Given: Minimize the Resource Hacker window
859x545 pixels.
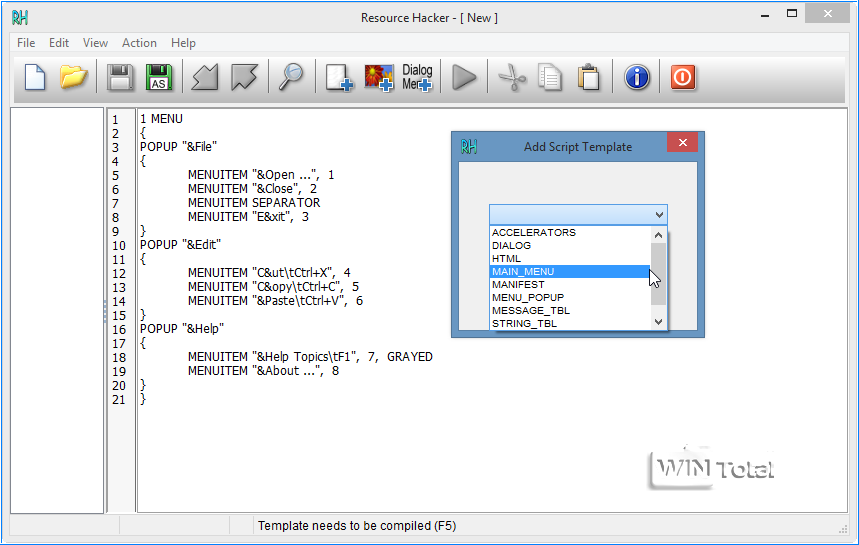Looking at the screenshot, I should tap(765, 15).
